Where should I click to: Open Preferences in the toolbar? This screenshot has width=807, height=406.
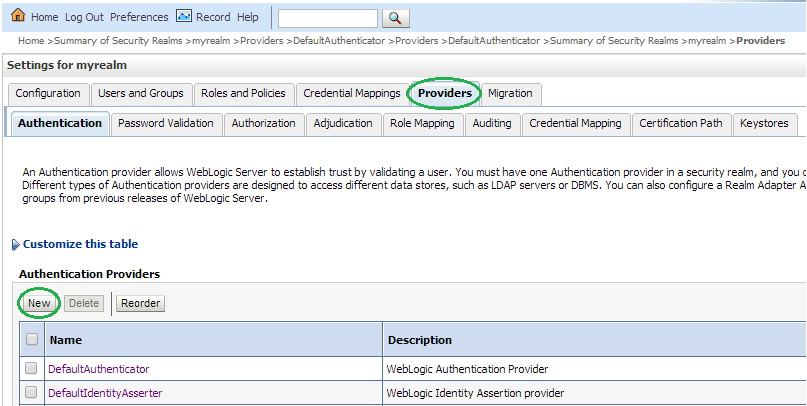[x=139, y=17]
